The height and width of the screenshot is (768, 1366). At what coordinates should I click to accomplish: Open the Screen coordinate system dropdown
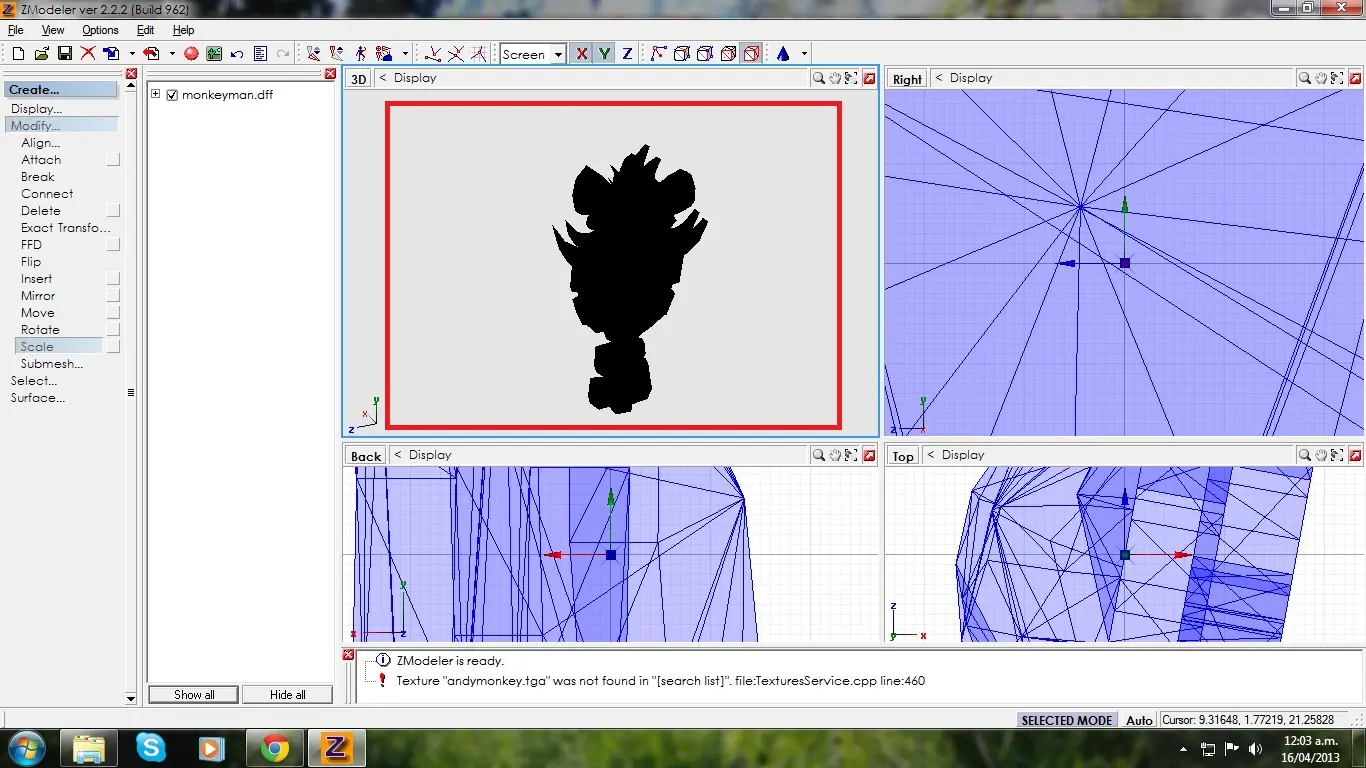pyautogui.click(x=558, y=54)
